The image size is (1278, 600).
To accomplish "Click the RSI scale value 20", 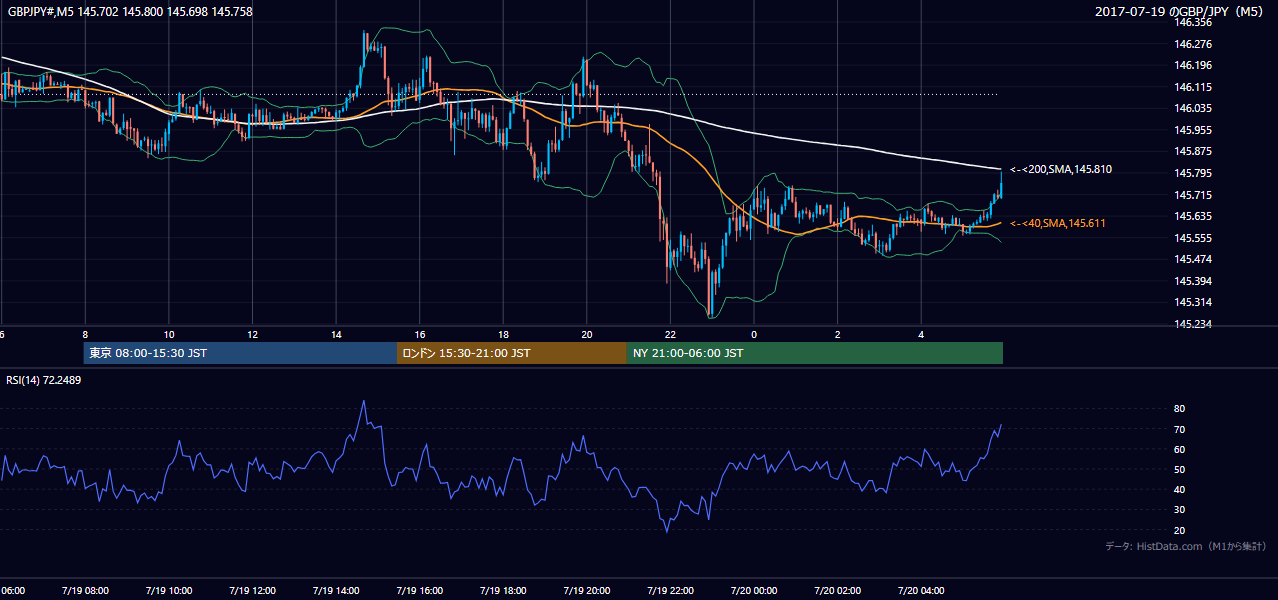I will pos(1179,530).
